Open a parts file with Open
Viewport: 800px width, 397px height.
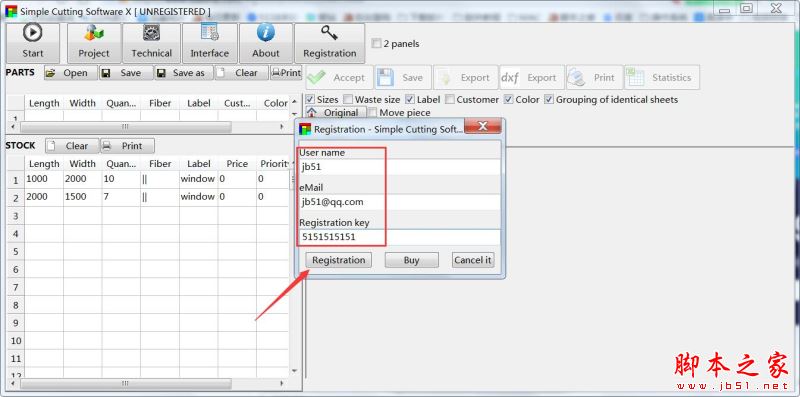point(70,73)
